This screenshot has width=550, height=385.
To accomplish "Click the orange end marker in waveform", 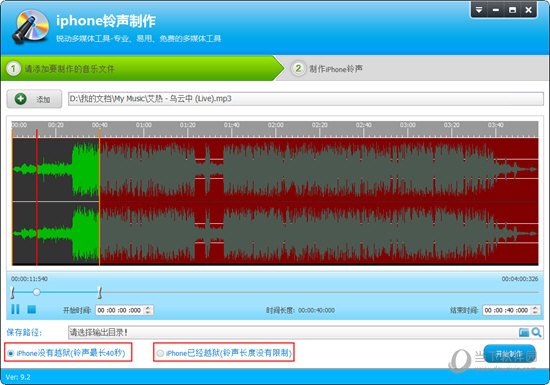I will pyautogui.click(x=100, y=196).
